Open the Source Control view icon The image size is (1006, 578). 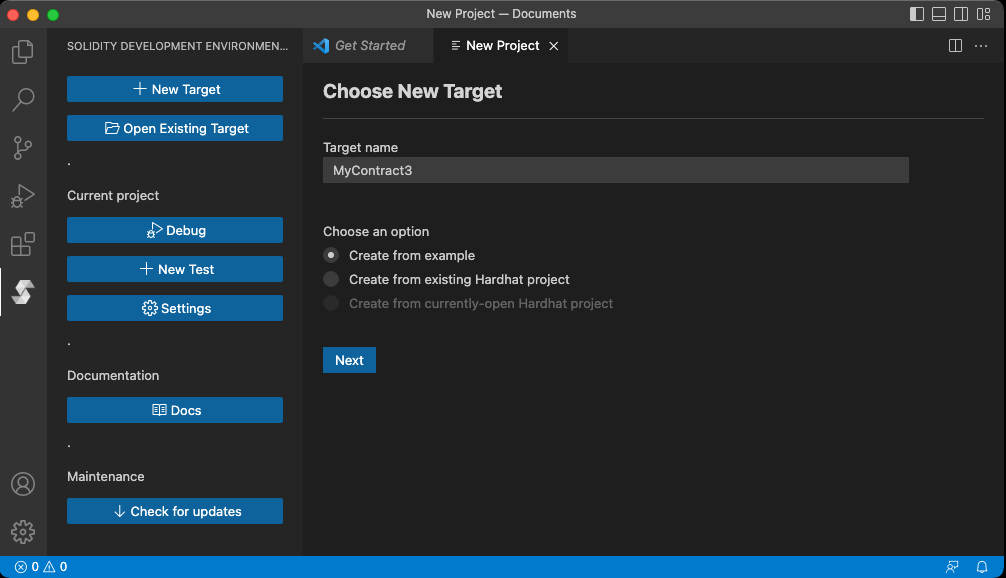click(23, 148)
